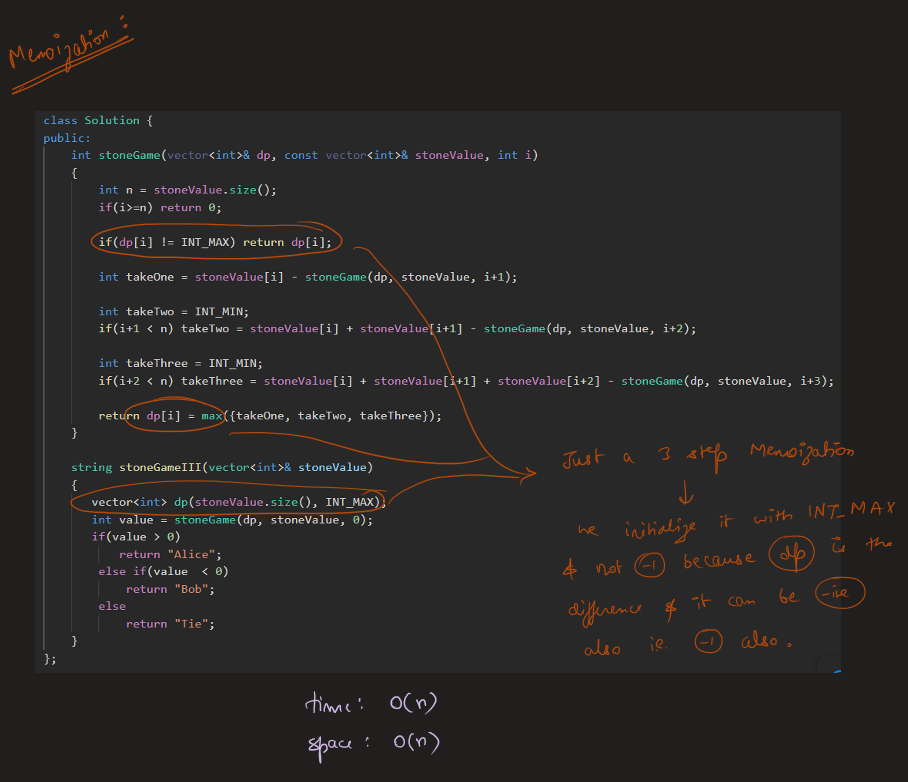Click the 'int takeOne' variable declaration
Image resolution: width=908 pixels, height=782 pixels.
139,277
